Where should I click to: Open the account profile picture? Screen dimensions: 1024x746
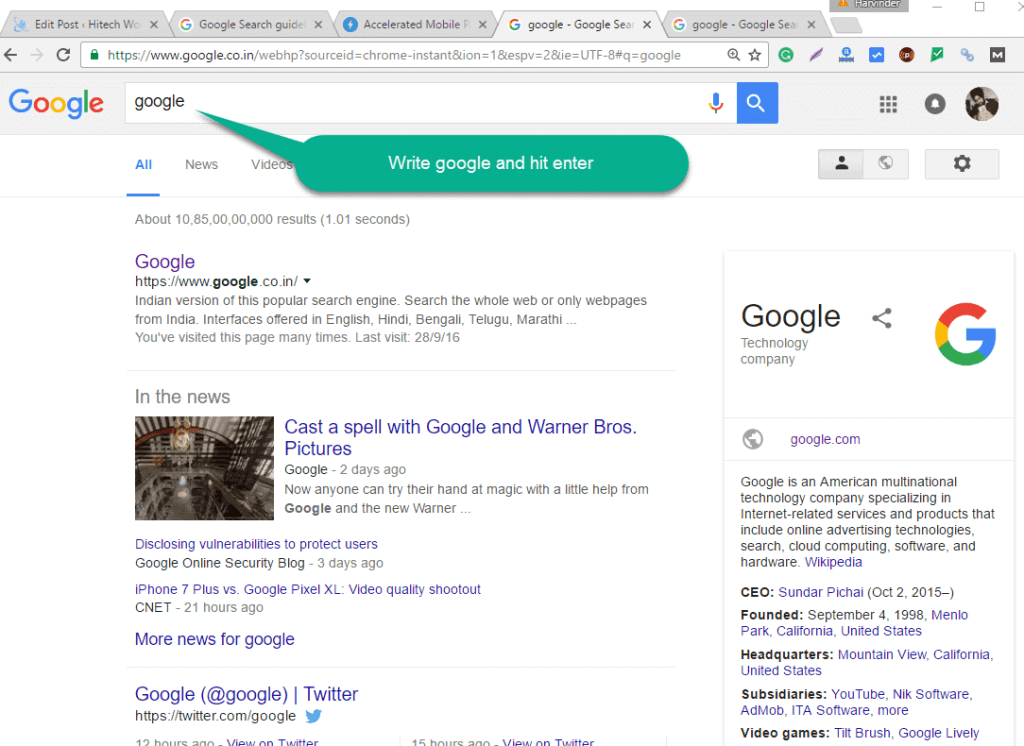coord(982,103)
